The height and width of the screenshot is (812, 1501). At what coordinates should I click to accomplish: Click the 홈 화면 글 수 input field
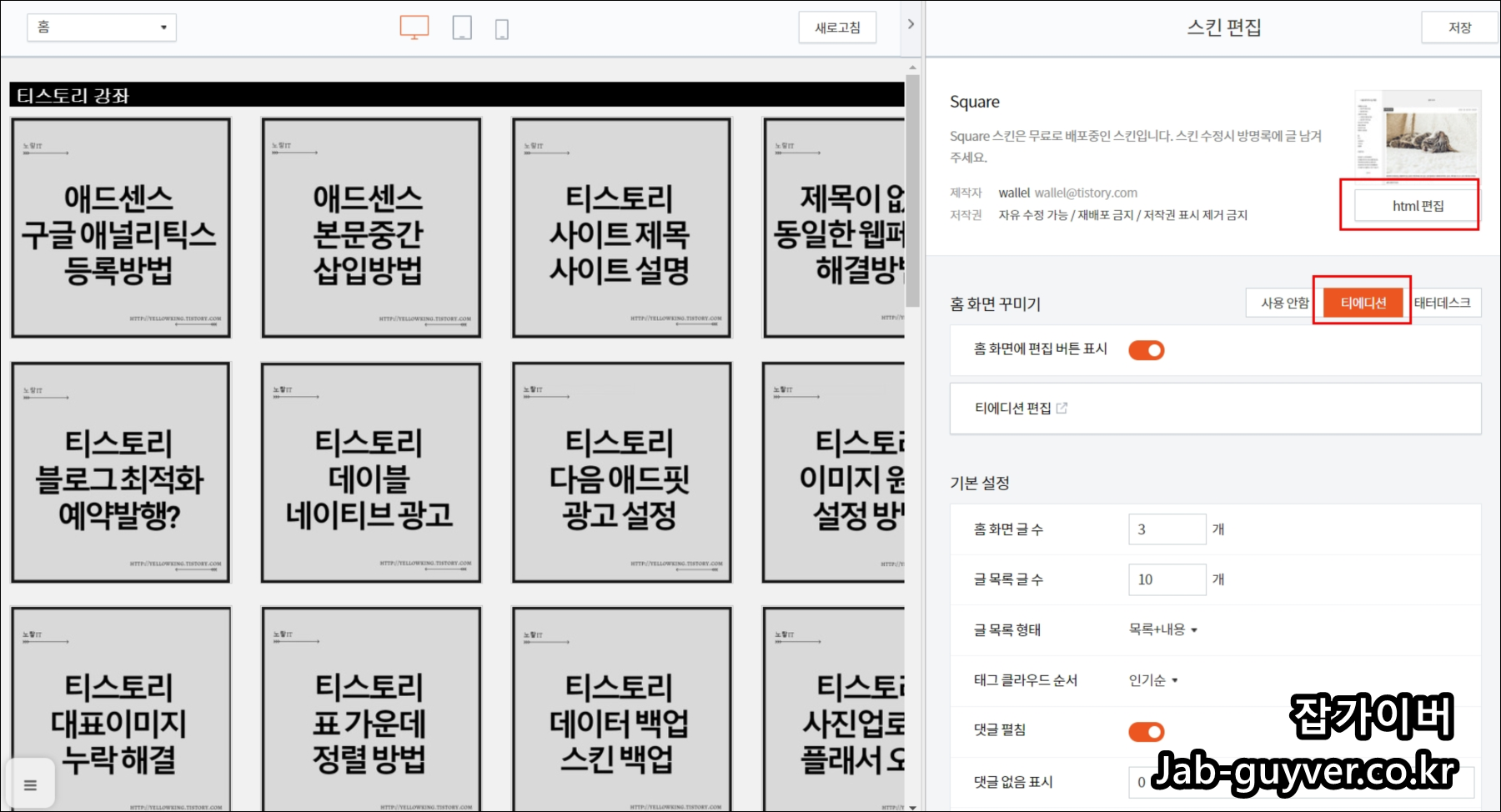click(1167, 529)
